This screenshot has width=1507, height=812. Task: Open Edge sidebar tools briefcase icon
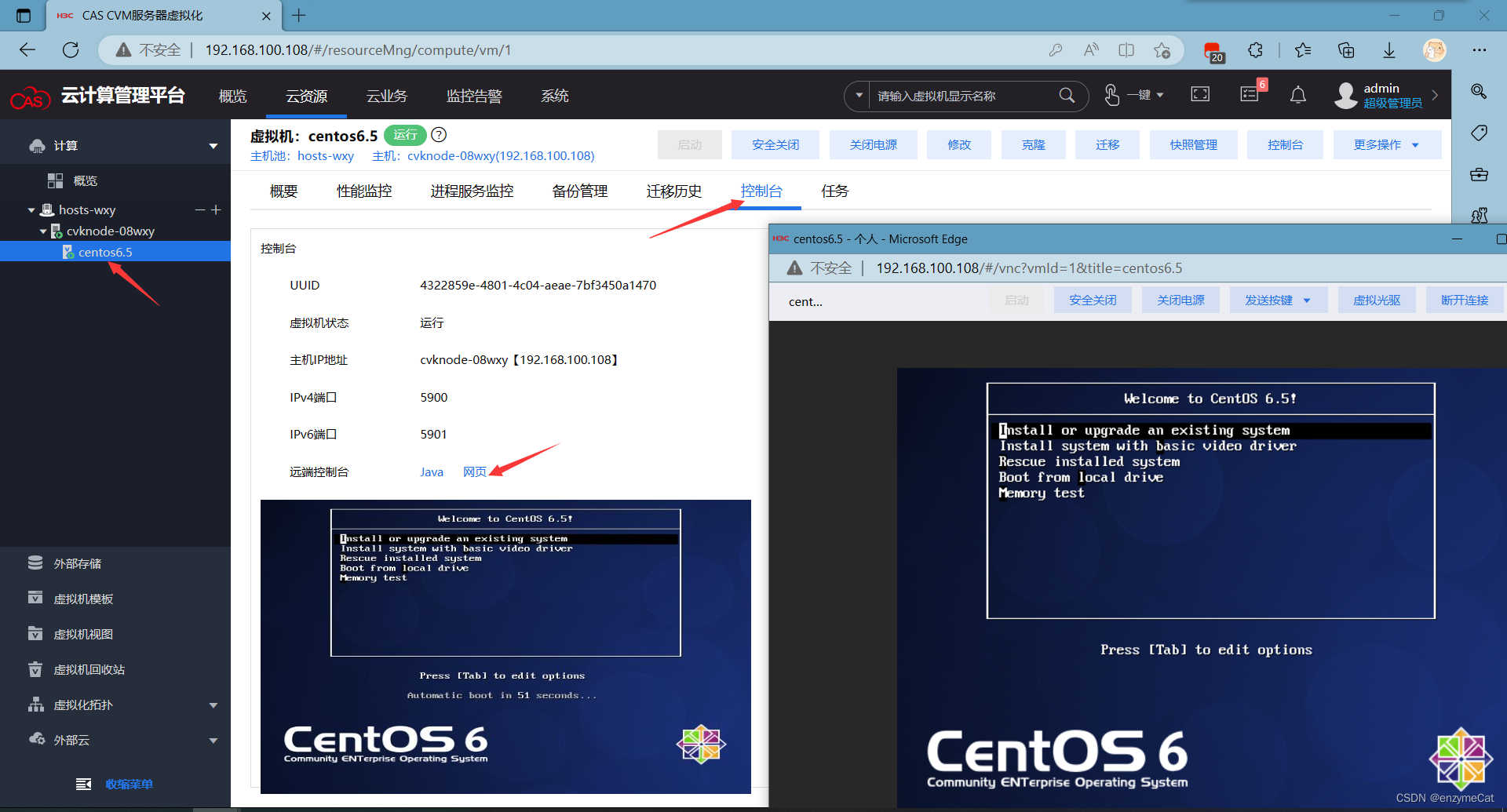(1479, 173)
